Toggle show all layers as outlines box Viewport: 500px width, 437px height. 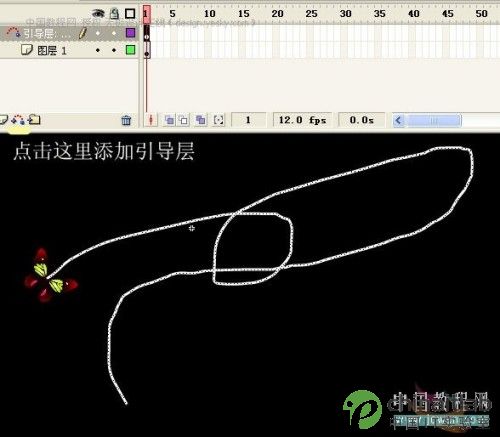pyautogui.click(x=130, y=13)
